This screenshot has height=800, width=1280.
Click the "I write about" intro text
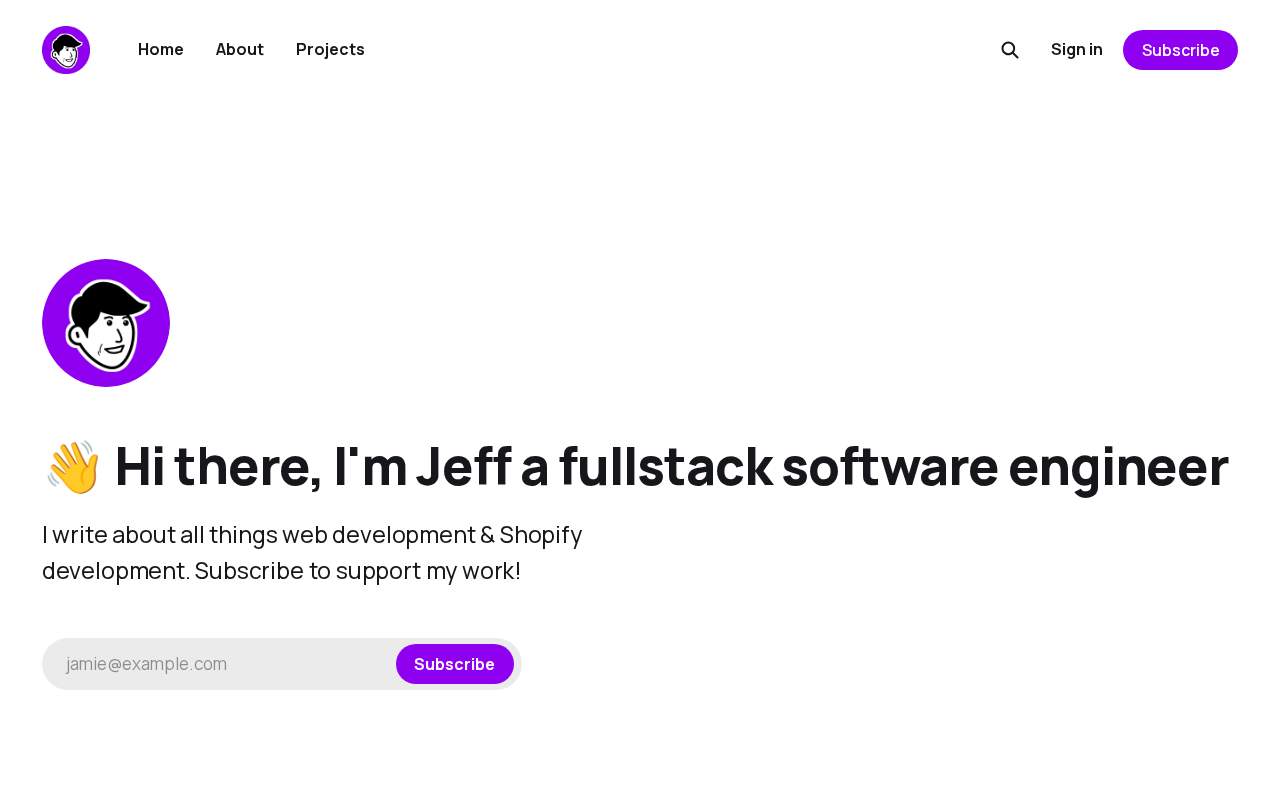coord(108,535)
